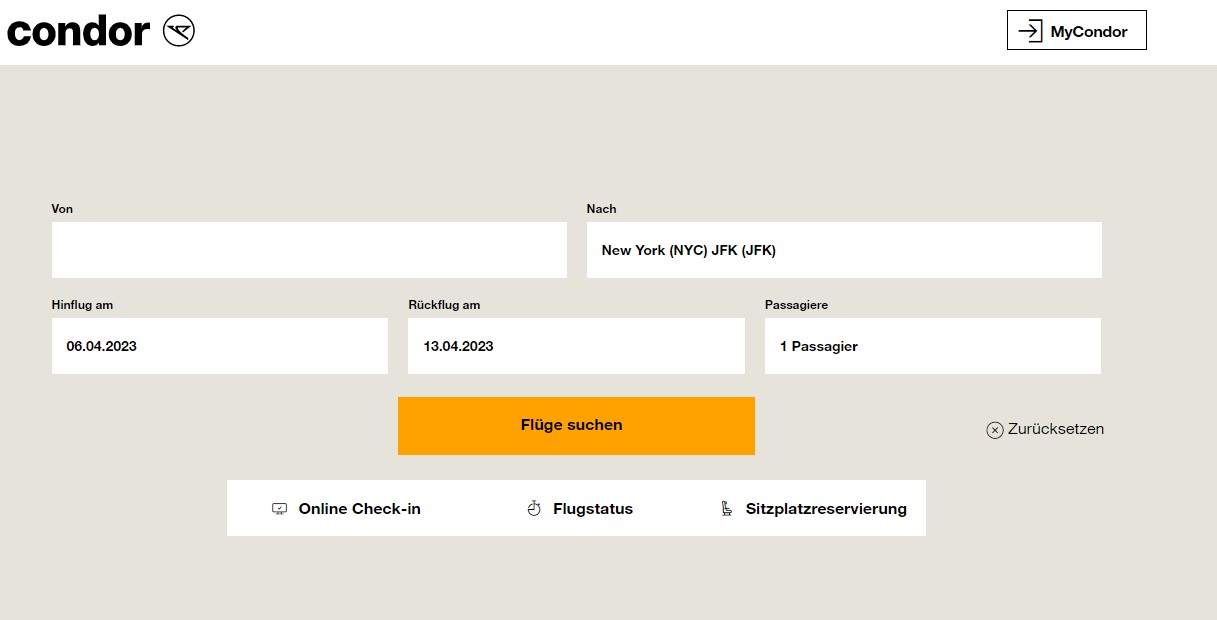Open MyCondor
The image size is (1217, 620).
click(1076, 30)
